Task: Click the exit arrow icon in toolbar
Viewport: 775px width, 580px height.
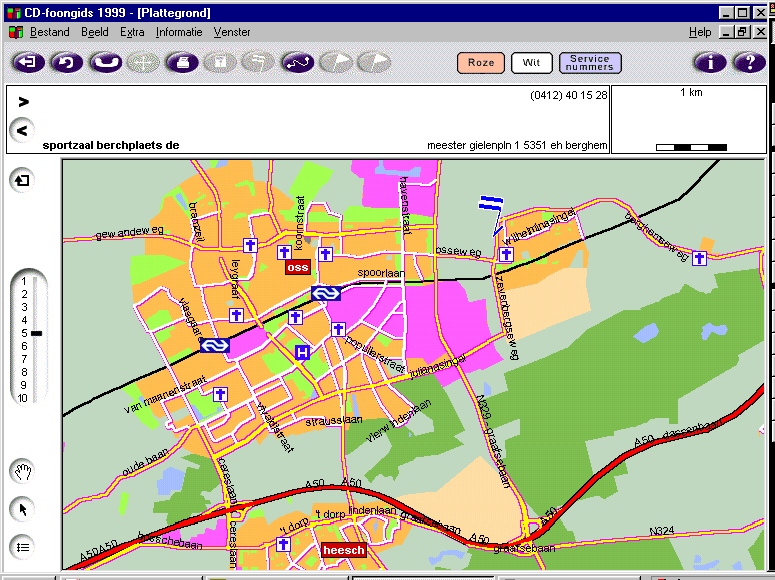Action: point(28,63)
